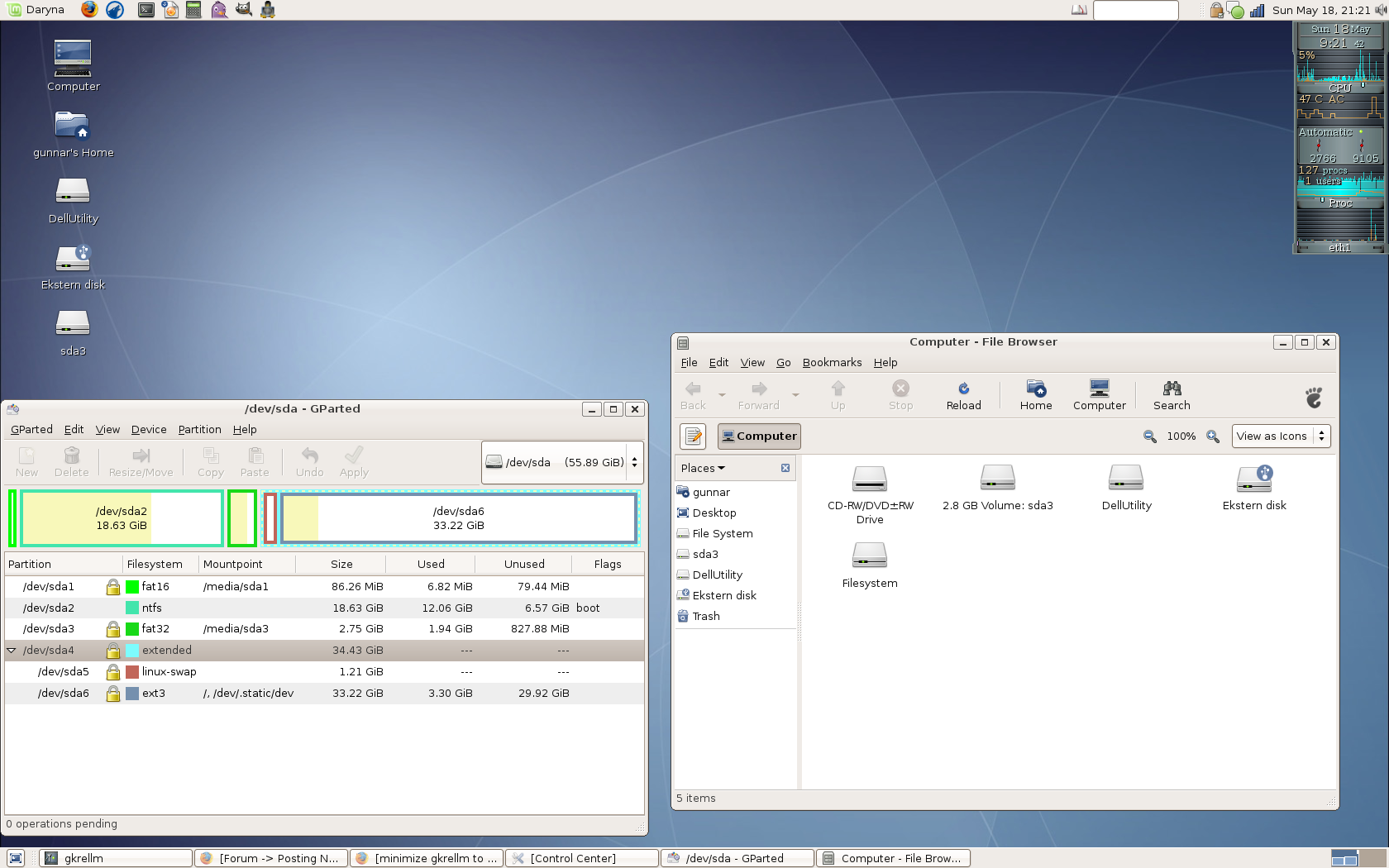Close the Places side pane

click(x=785, y=468)
